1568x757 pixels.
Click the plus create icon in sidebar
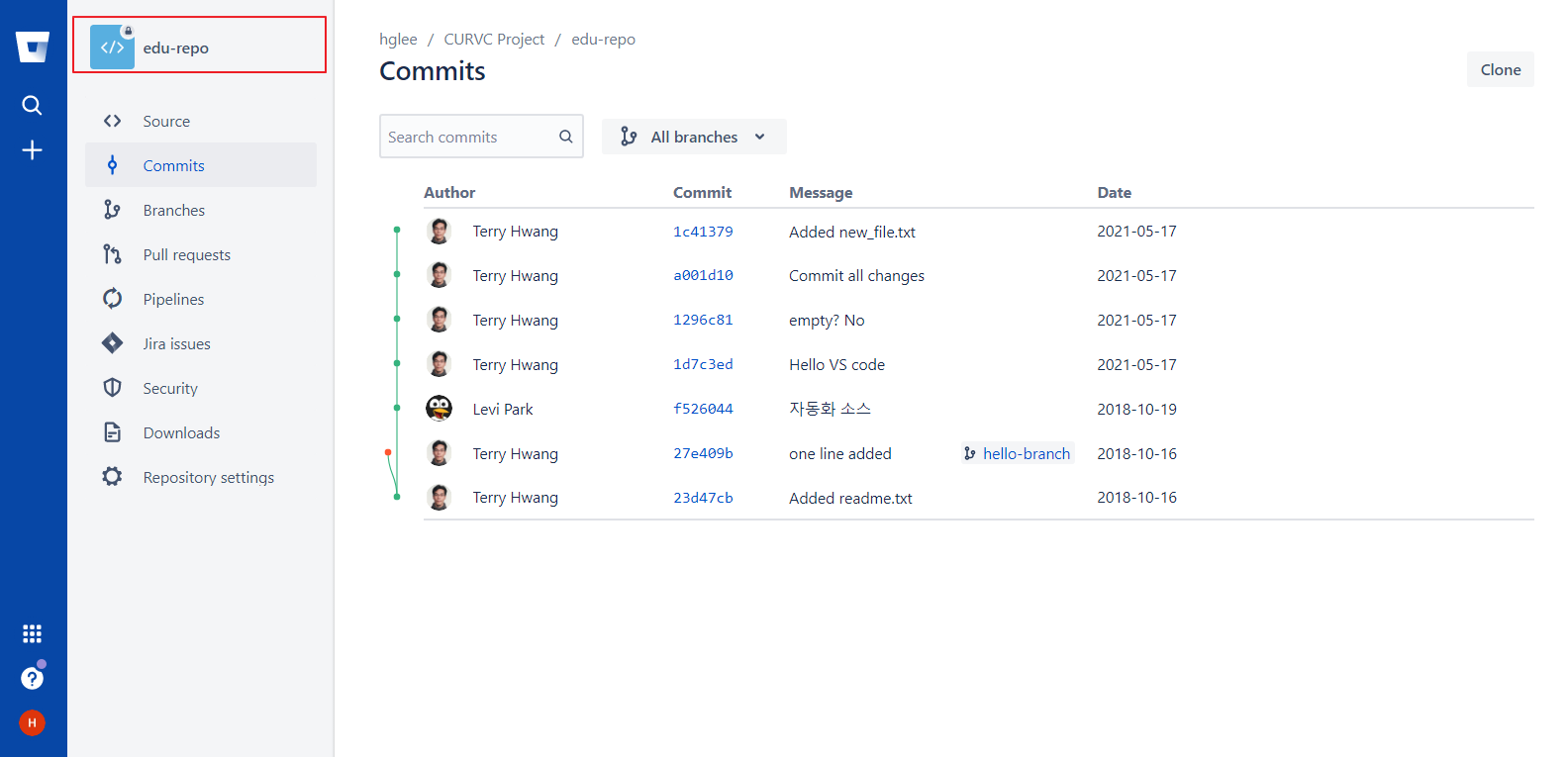click(x=32, y=149)
